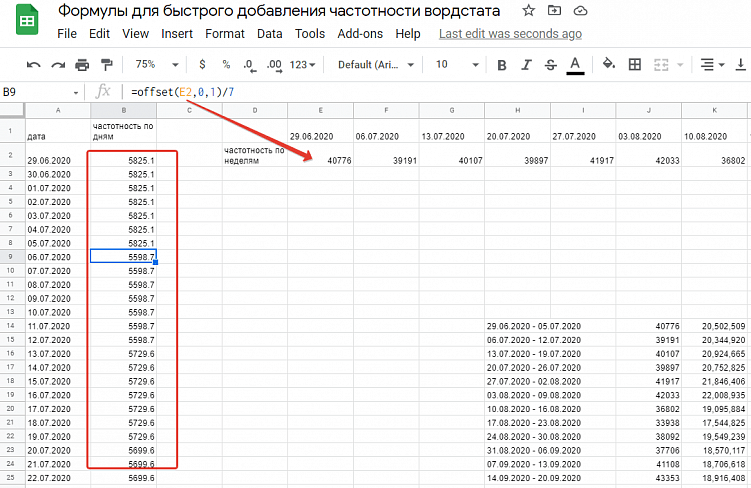
Task: Select column B header
Action: [124, 110]
